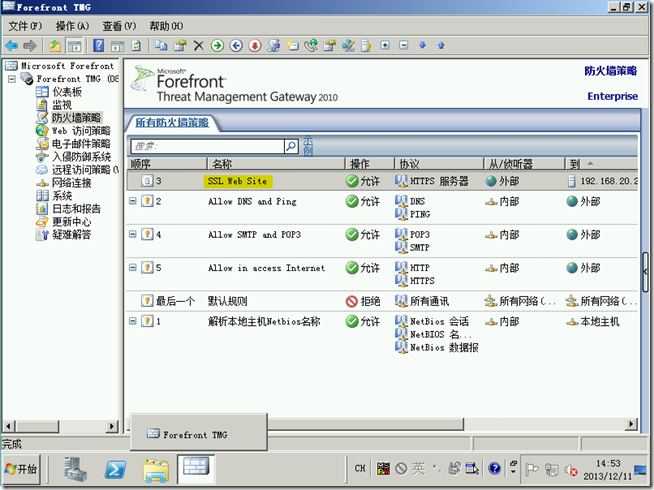
Task: Collapse the Allow in access Internet rule
Action: (133, 267)
